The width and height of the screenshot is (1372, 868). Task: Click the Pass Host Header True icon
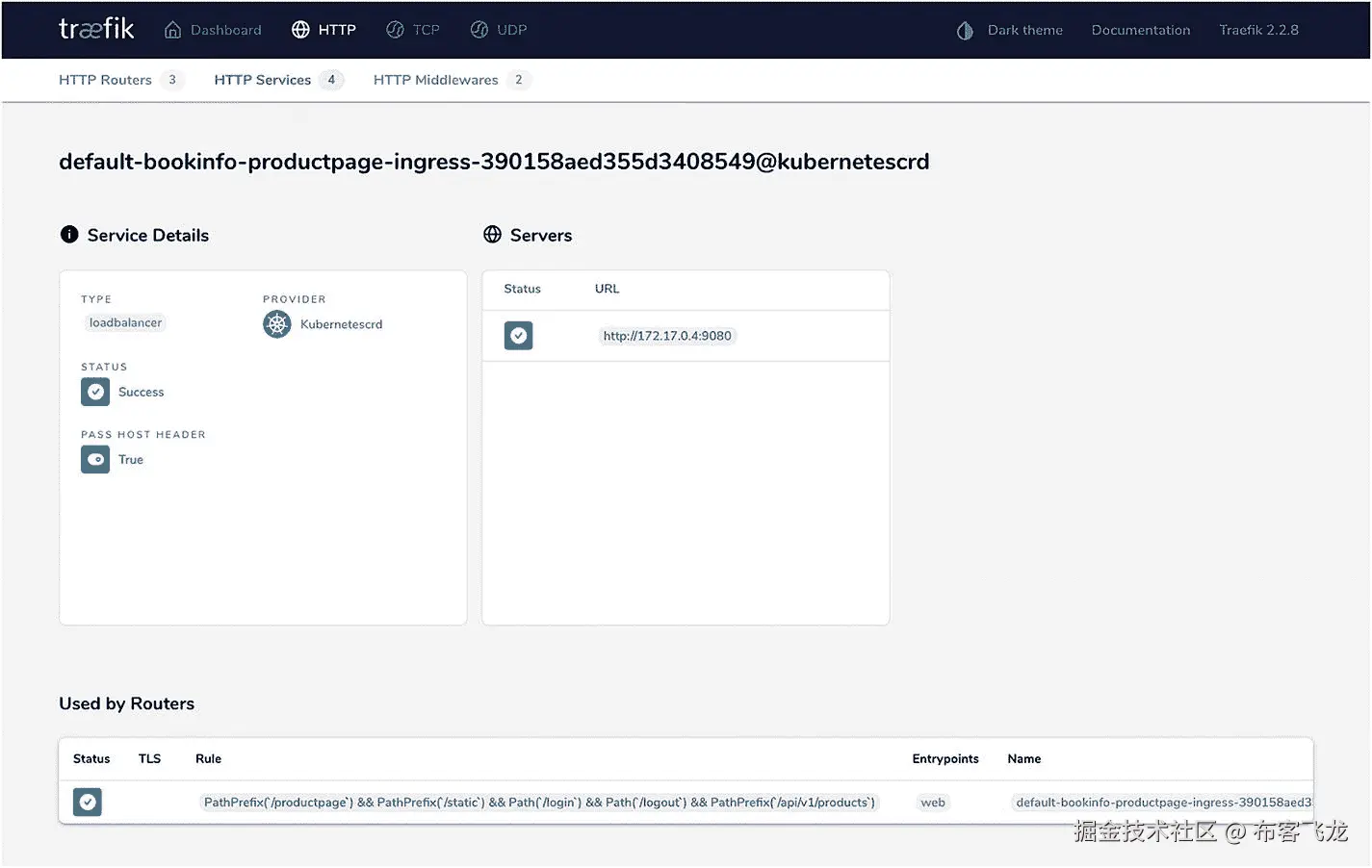pyautogui.click(x=95, y=459)
